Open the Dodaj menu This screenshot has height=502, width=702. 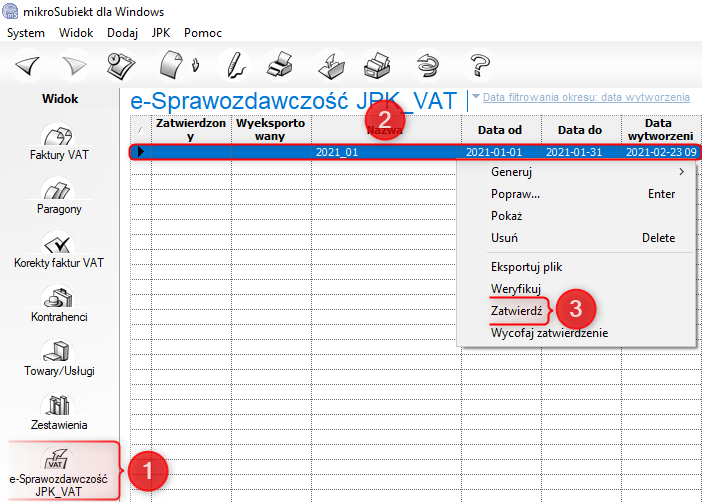(x=122, y=33)
